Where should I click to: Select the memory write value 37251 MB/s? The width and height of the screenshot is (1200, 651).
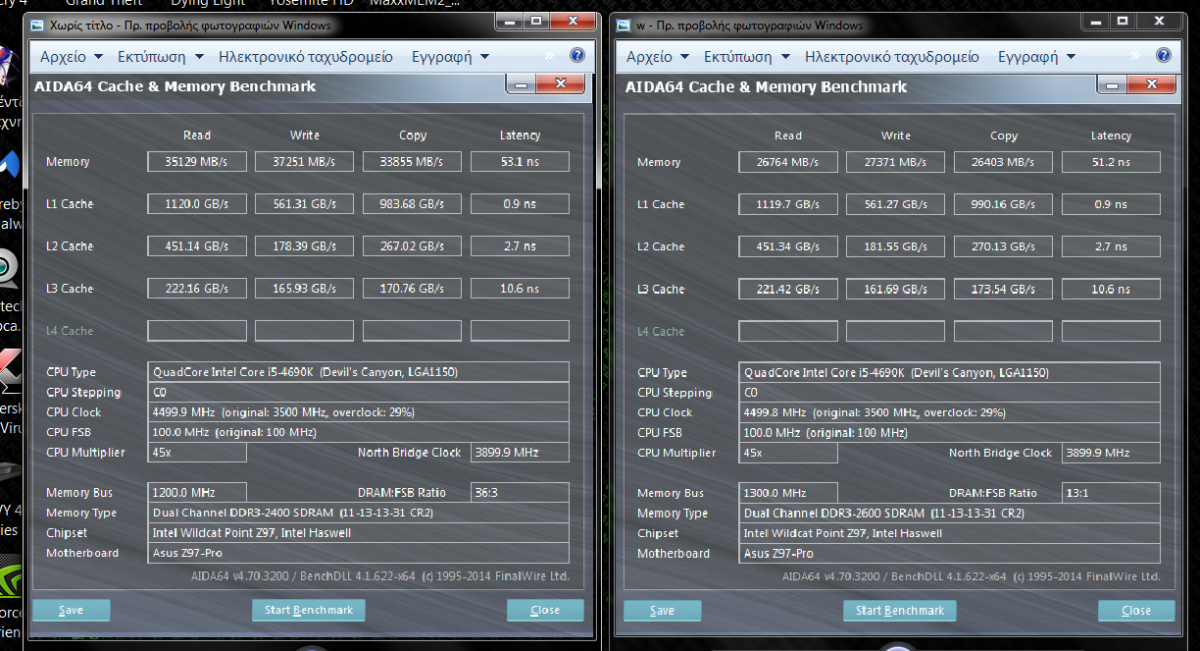tap(304, 161)
